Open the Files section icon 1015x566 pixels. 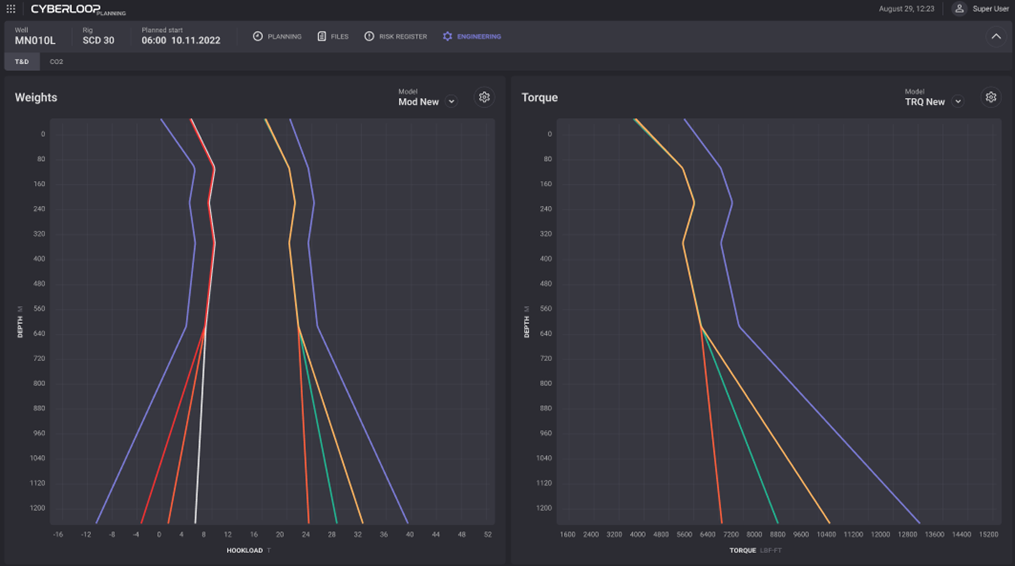coord(322,37)
